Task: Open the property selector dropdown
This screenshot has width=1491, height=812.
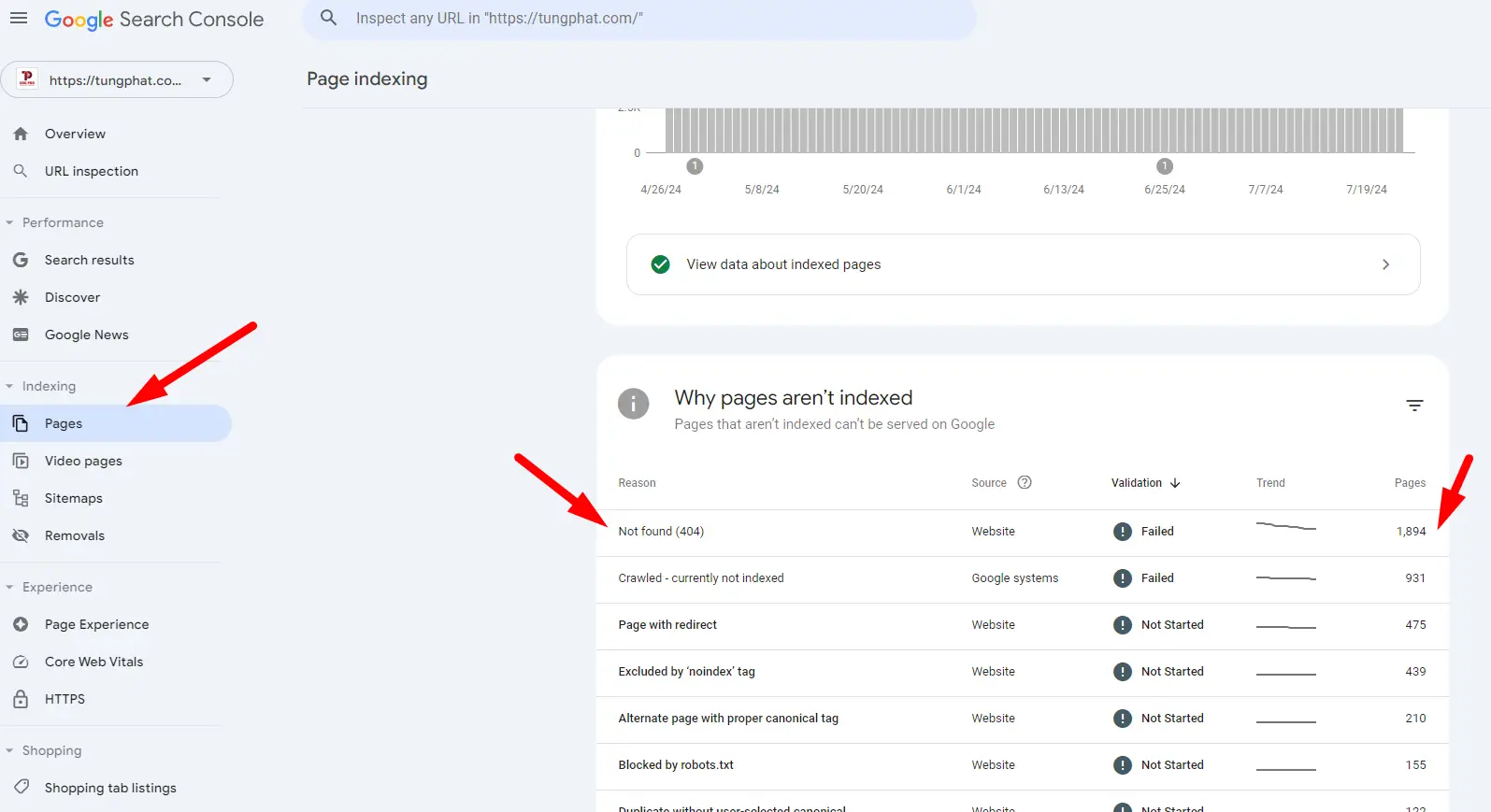Action: (117, 79)
